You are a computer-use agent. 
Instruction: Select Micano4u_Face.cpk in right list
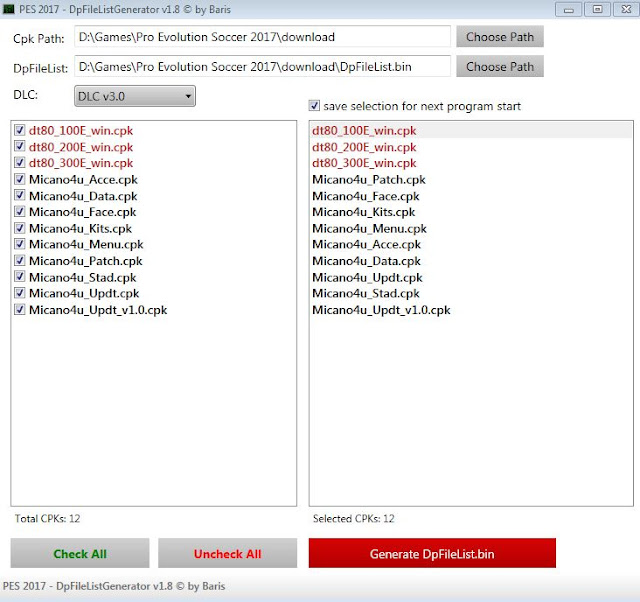[x=471, y=196]
